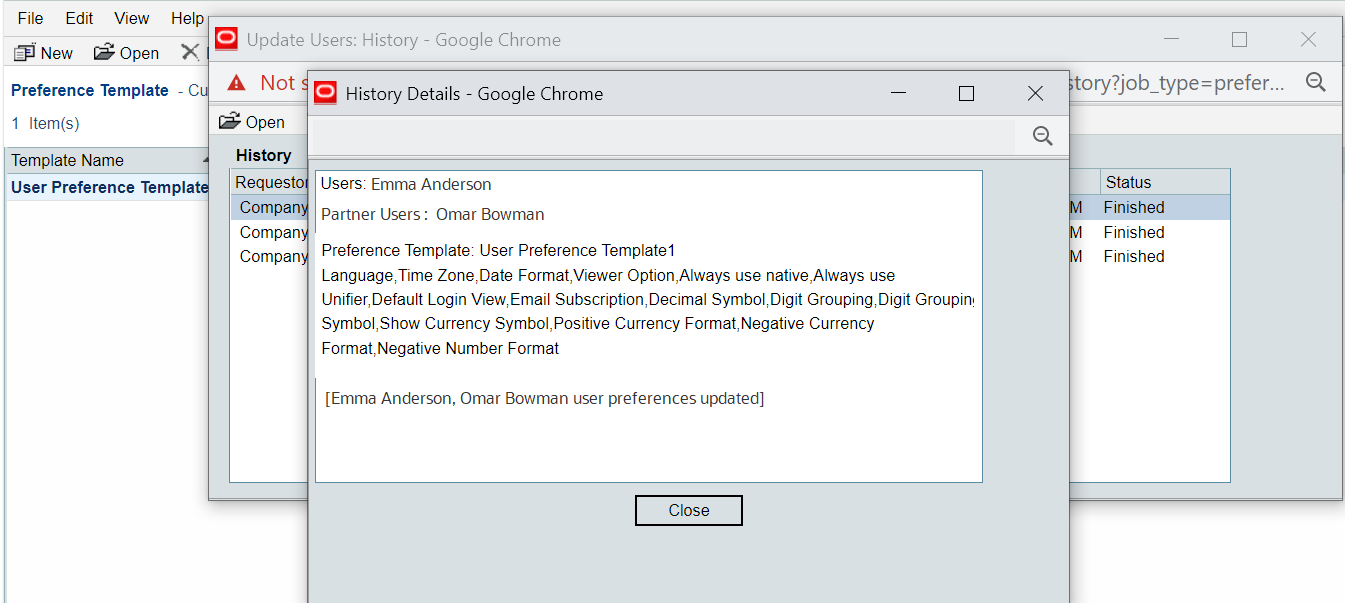The width and height of the screenshot is (1345, 603).
Task: Click the Preference Template heading
Action: 90,90
